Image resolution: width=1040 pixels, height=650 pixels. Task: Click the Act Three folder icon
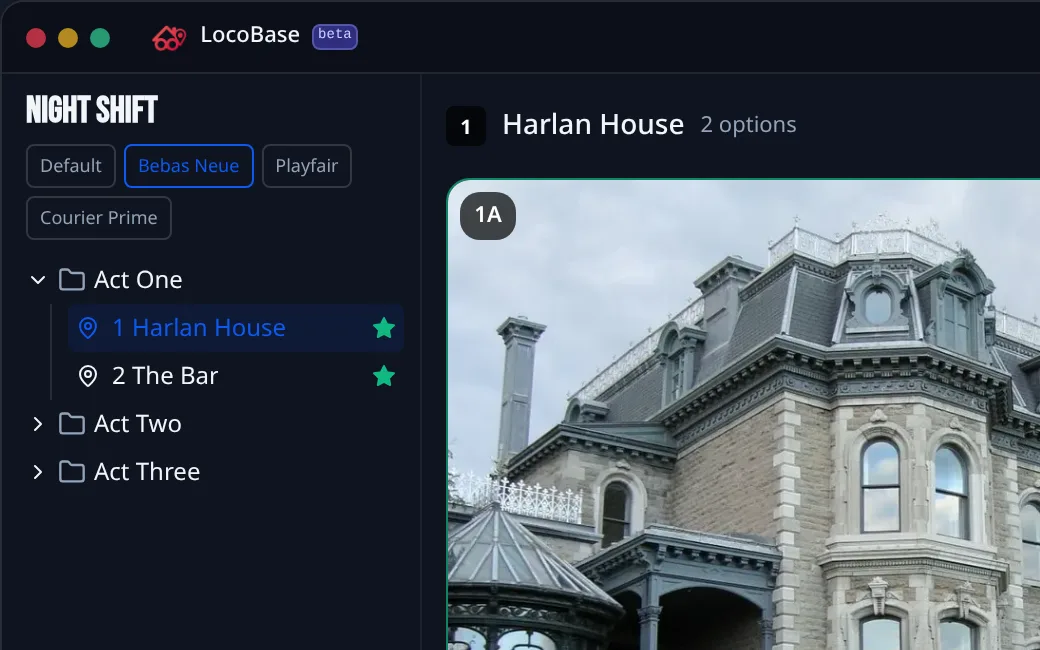point(72,472)
